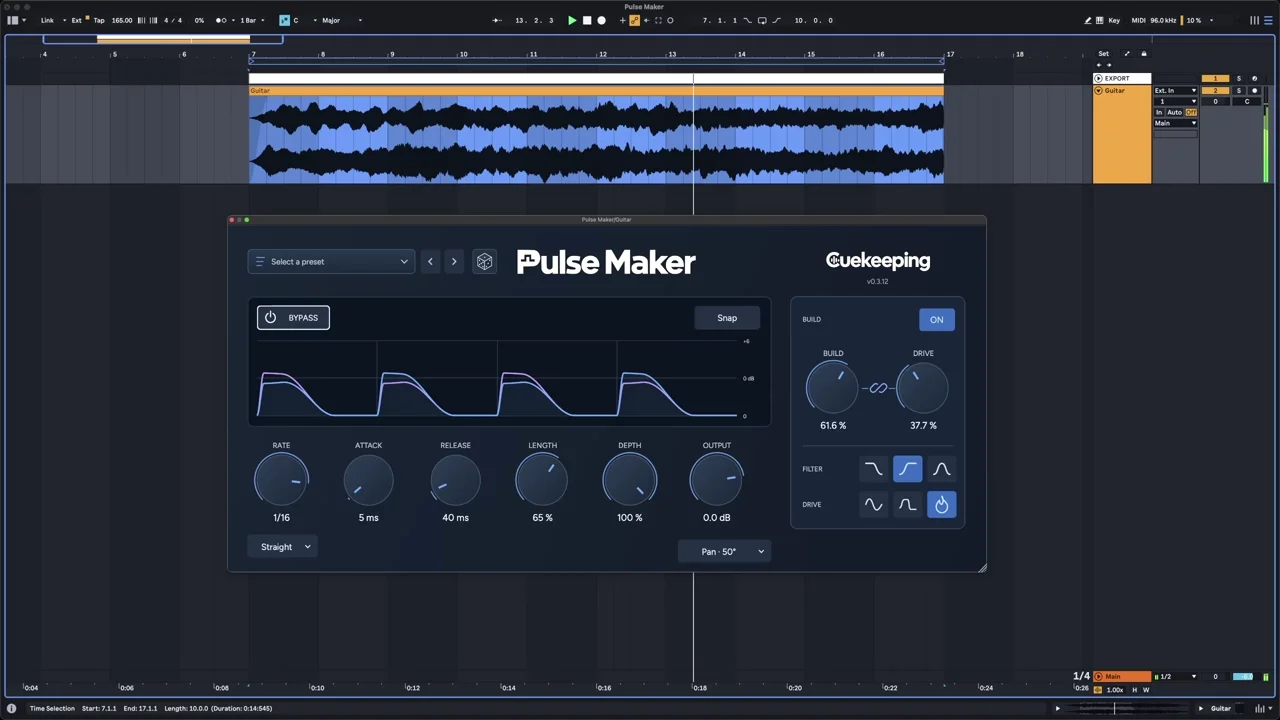The image size is (1280, 720).
Task: Go to previous preset with left chevron
Action: [x=430, y=261]
